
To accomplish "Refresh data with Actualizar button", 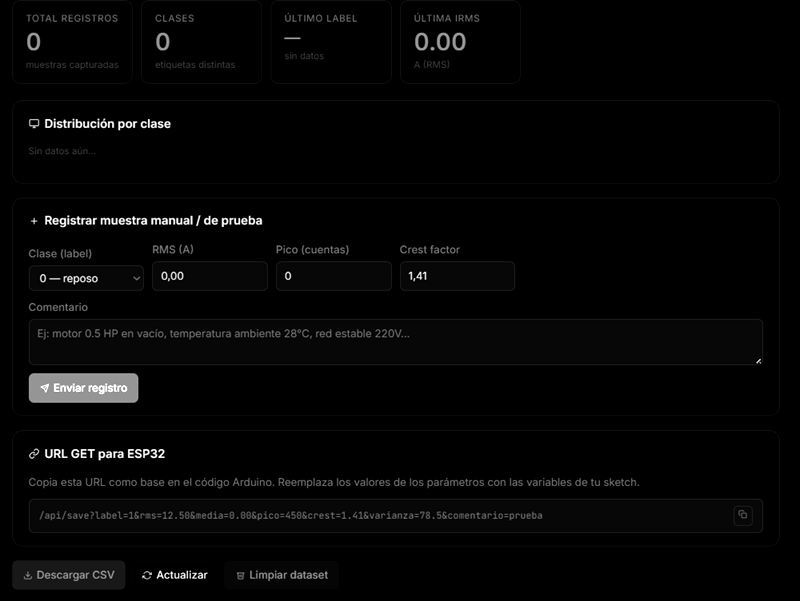I will (x=174, y=575).
